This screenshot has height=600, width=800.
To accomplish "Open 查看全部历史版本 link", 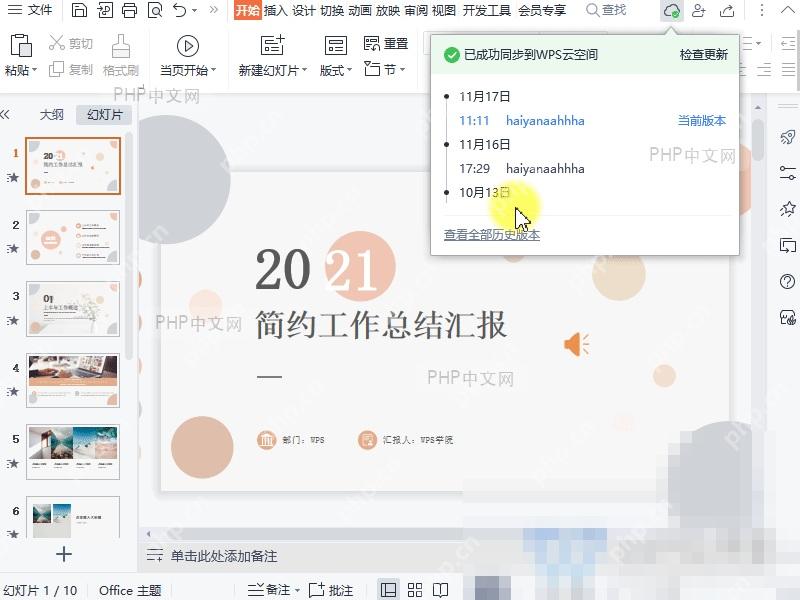I will (x=492, y=235).
